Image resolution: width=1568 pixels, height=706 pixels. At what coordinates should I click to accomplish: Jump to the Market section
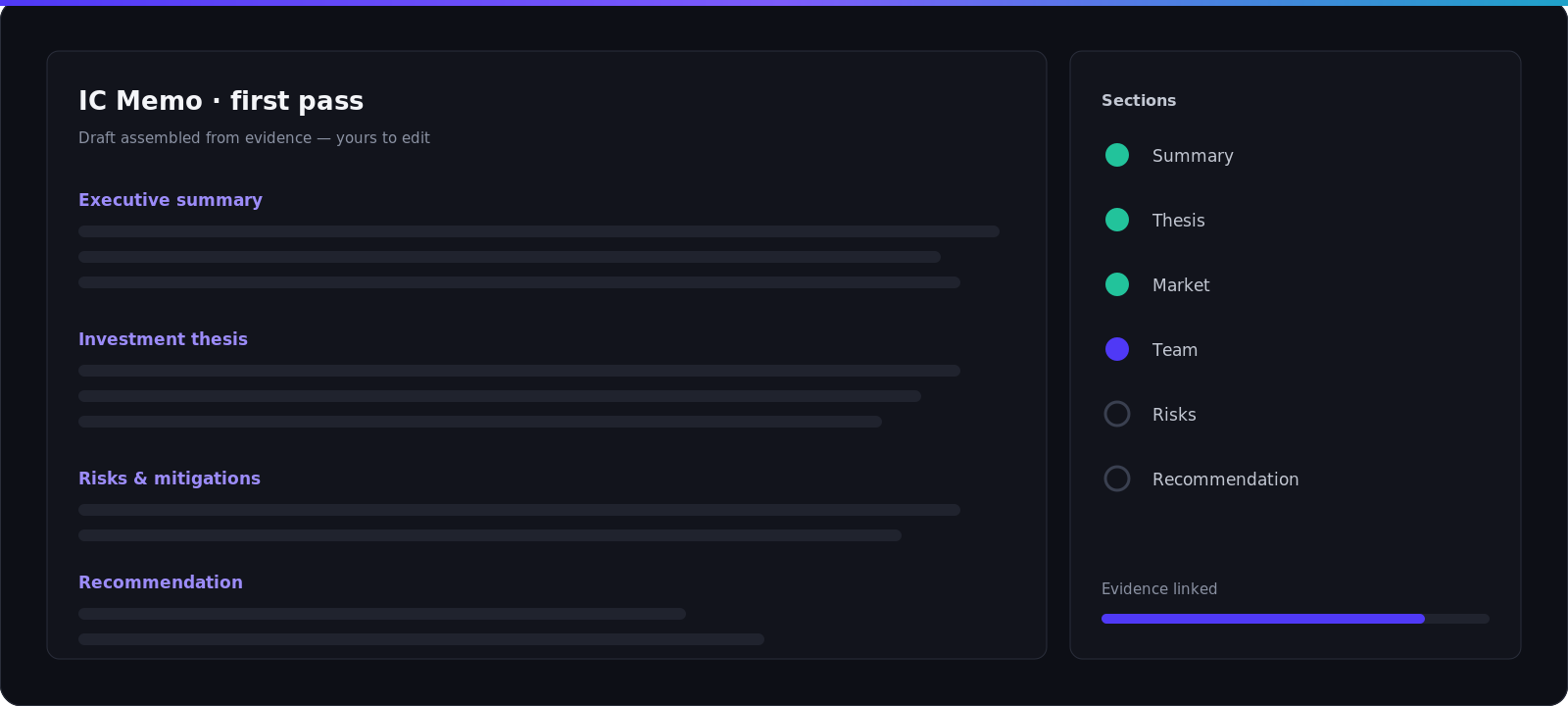(x=1181, y=285)
